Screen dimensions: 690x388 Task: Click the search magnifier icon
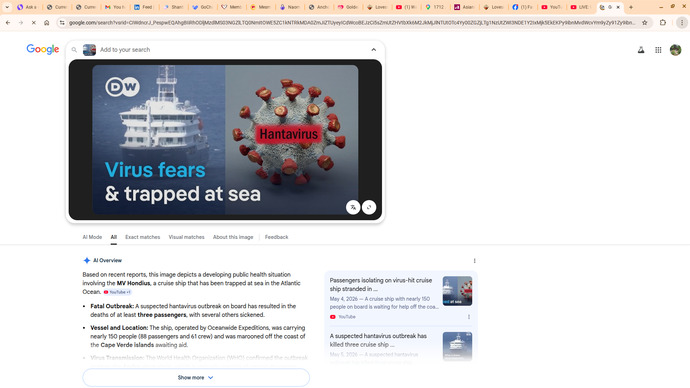(74, 50)
